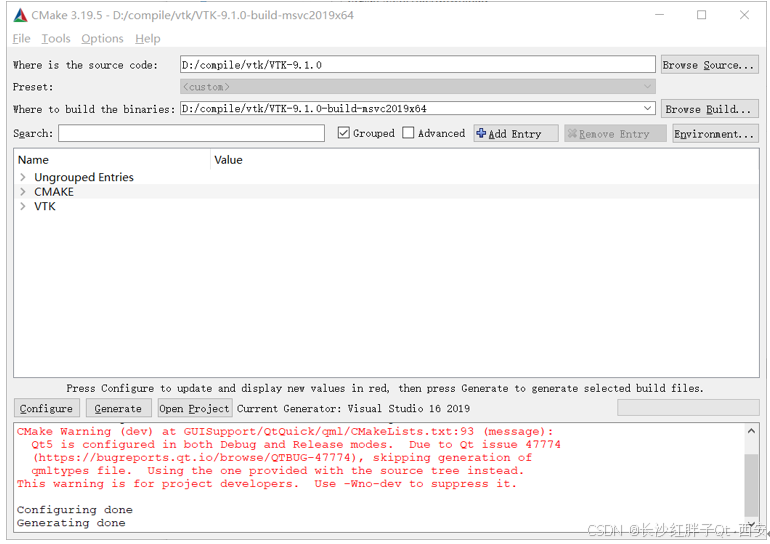The image size is (770, 544).
Task: Click 'Current Generator: Visual Studio 16 2019' text
Action: pyautogui.click(x=354, y=408)
